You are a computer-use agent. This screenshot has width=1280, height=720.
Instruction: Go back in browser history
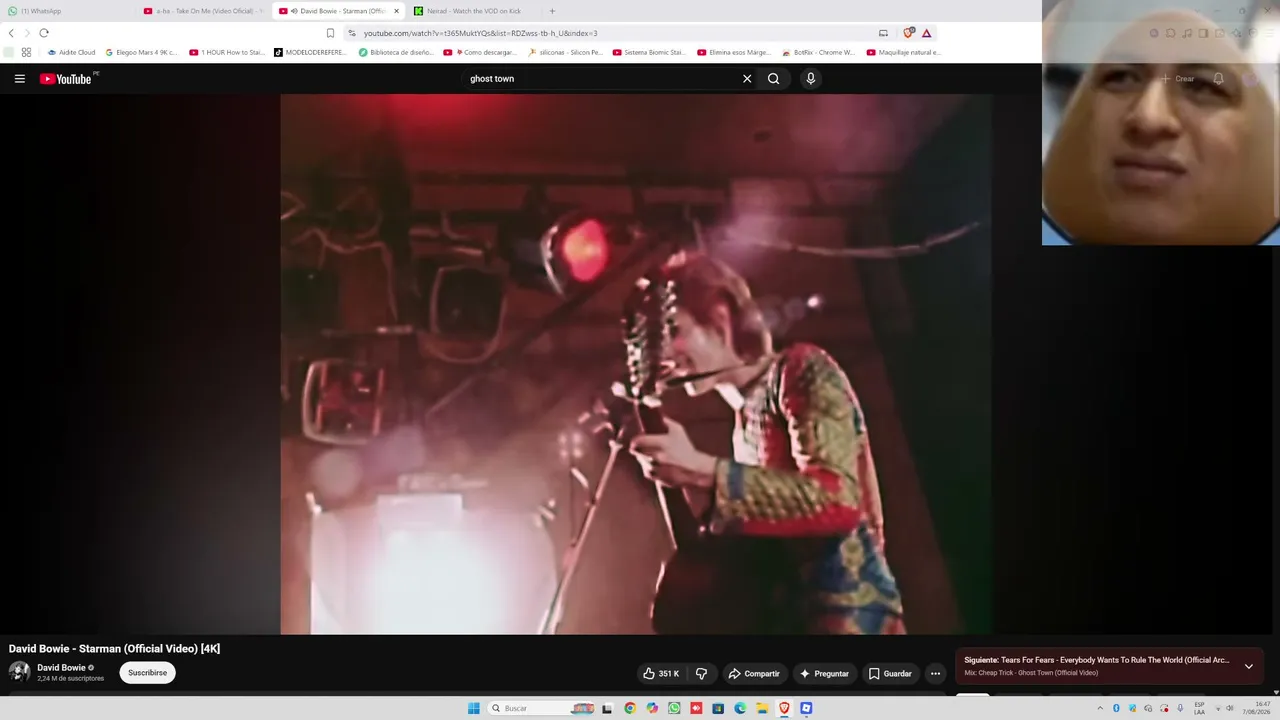(x=11, y=33)
